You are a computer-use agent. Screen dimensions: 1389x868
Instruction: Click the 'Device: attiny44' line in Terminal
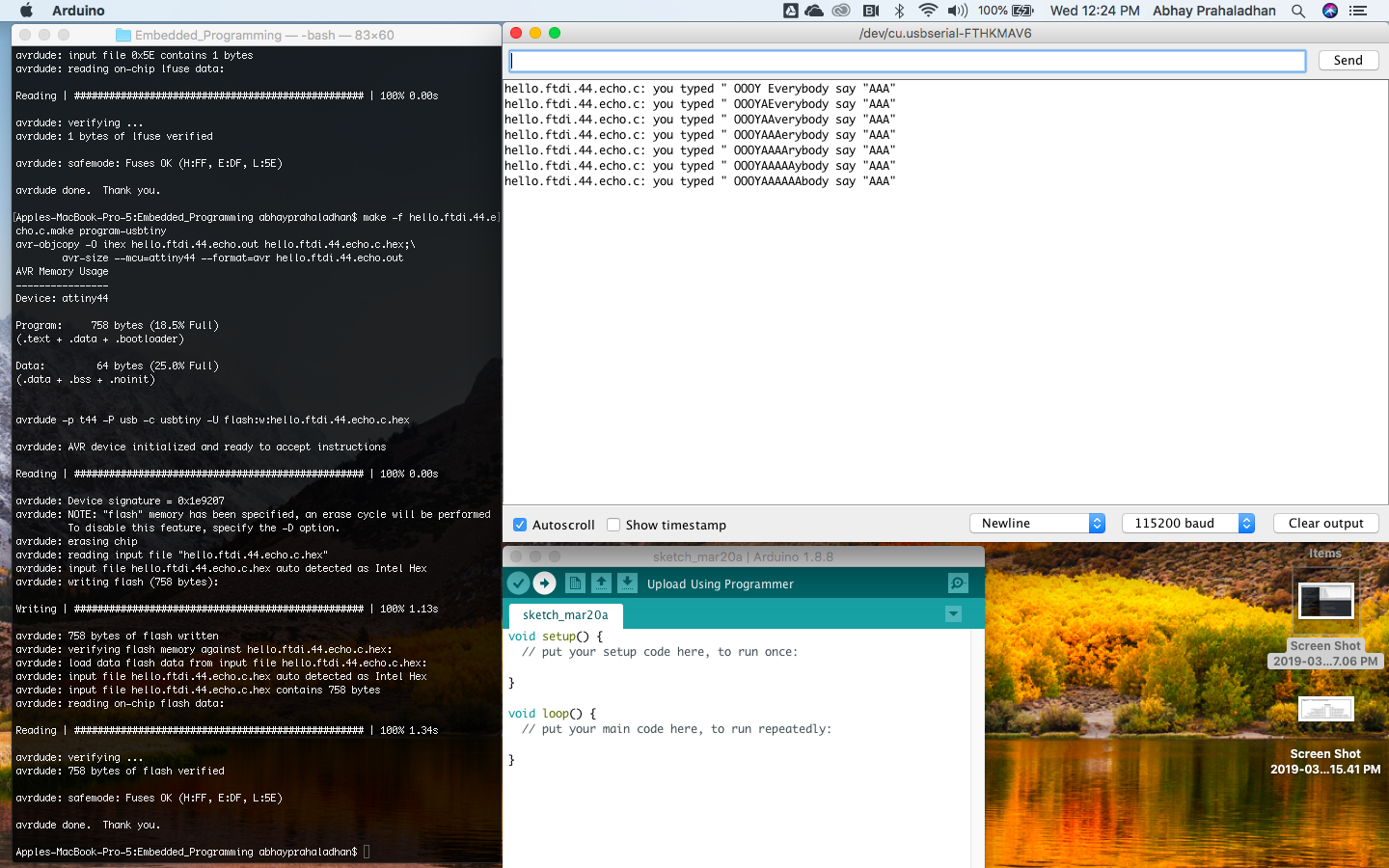pyautogui.click(x=62, y=298)
